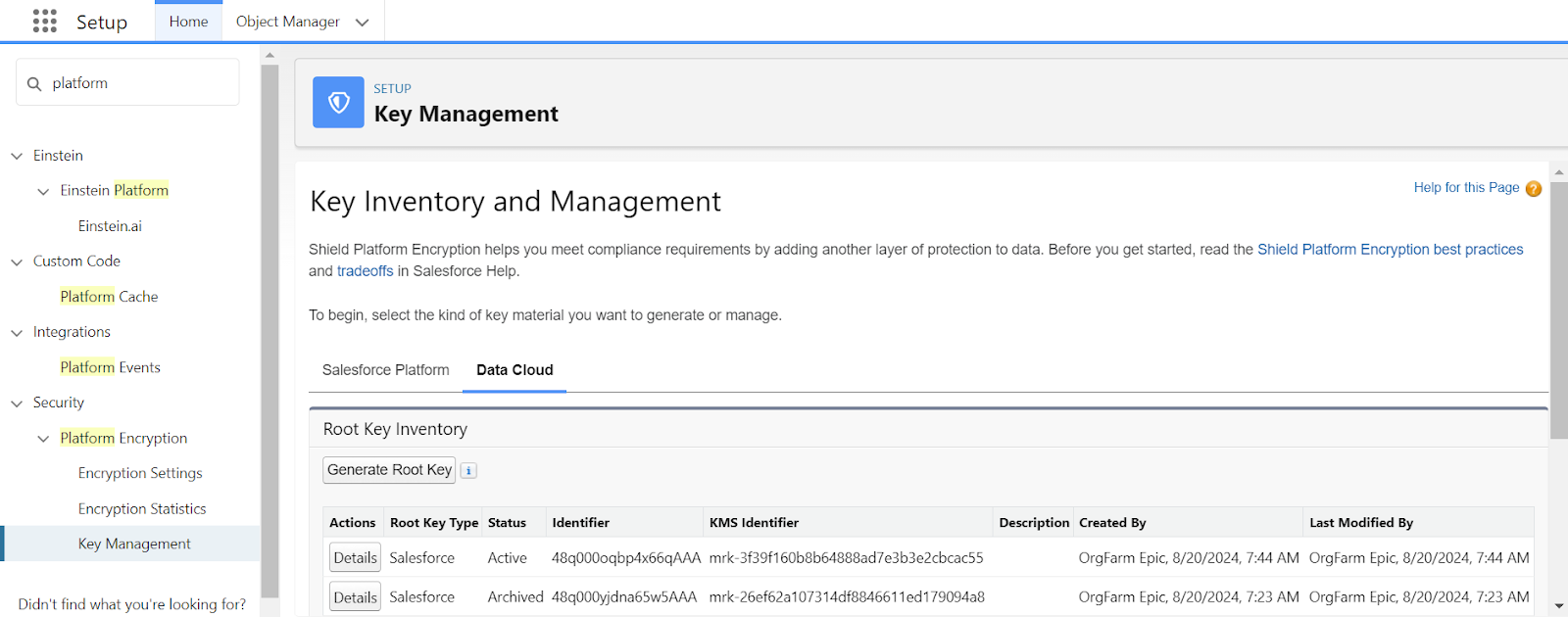Click the orange help question mark icon
The image size is (1568, 617).
click(x=1534, y=188)
